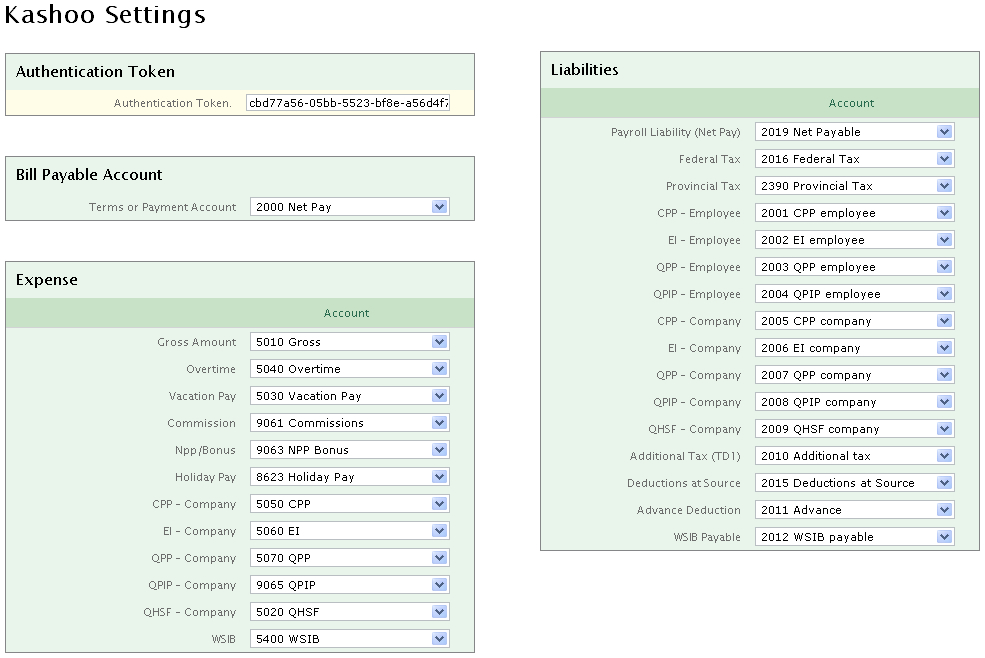The image size is (985, 658).
Task: Open the Holiday Pay account dropdown
Action: point(349,477)
